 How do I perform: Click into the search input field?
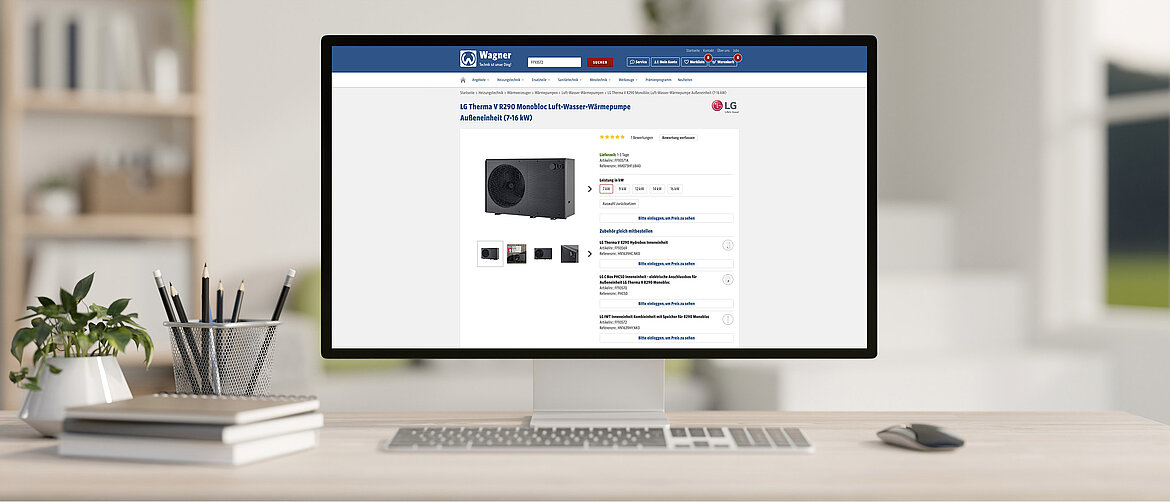pyautogui.click(x=554, y=62)
